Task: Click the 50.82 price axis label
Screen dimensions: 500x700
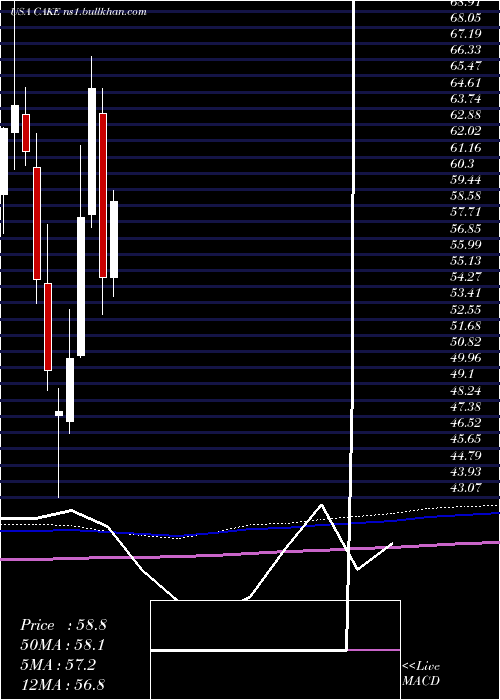Action: point(466,342)
